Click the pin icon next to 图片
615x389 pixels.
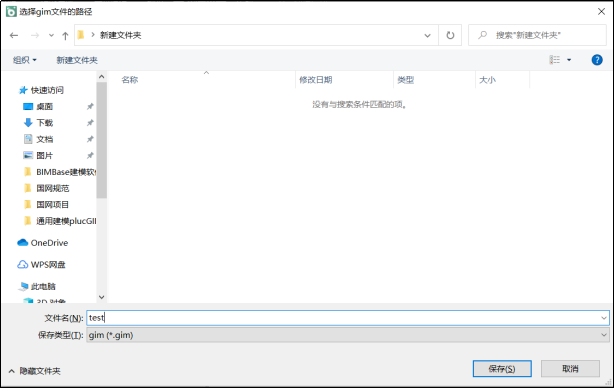(90, 156)
